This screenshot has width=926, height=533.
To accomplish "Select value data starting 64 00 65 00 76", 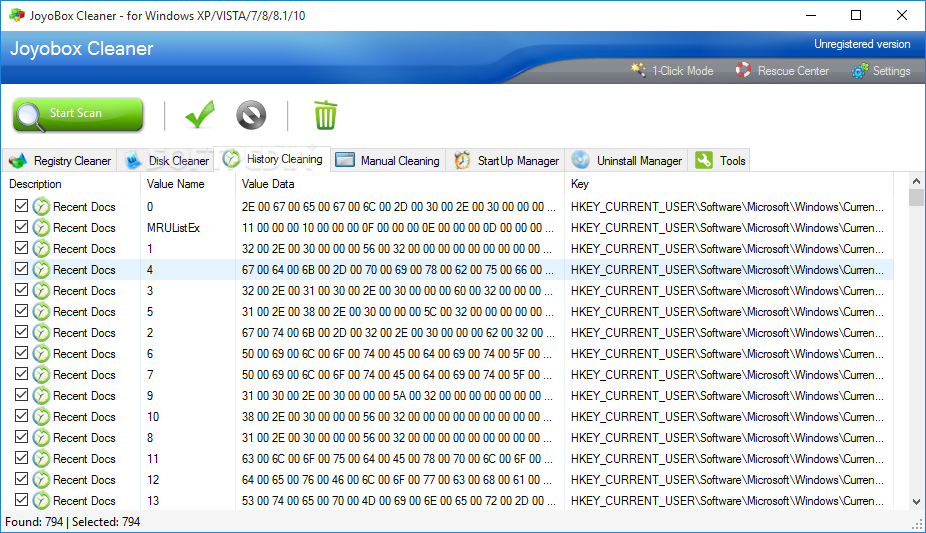I will 399,480.
